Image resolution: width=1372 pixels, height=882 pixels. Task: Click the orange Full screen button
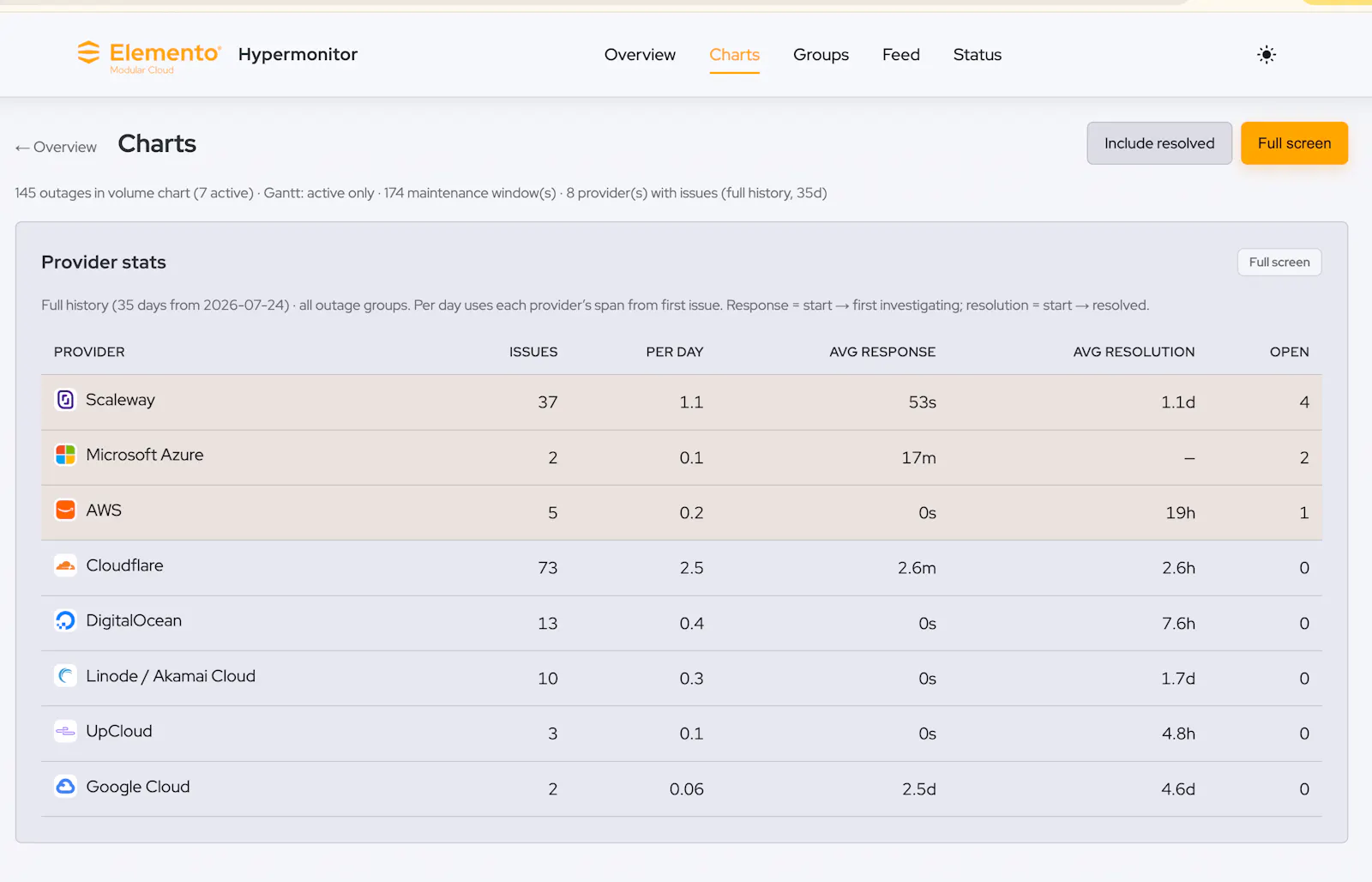pos(1294,143)
